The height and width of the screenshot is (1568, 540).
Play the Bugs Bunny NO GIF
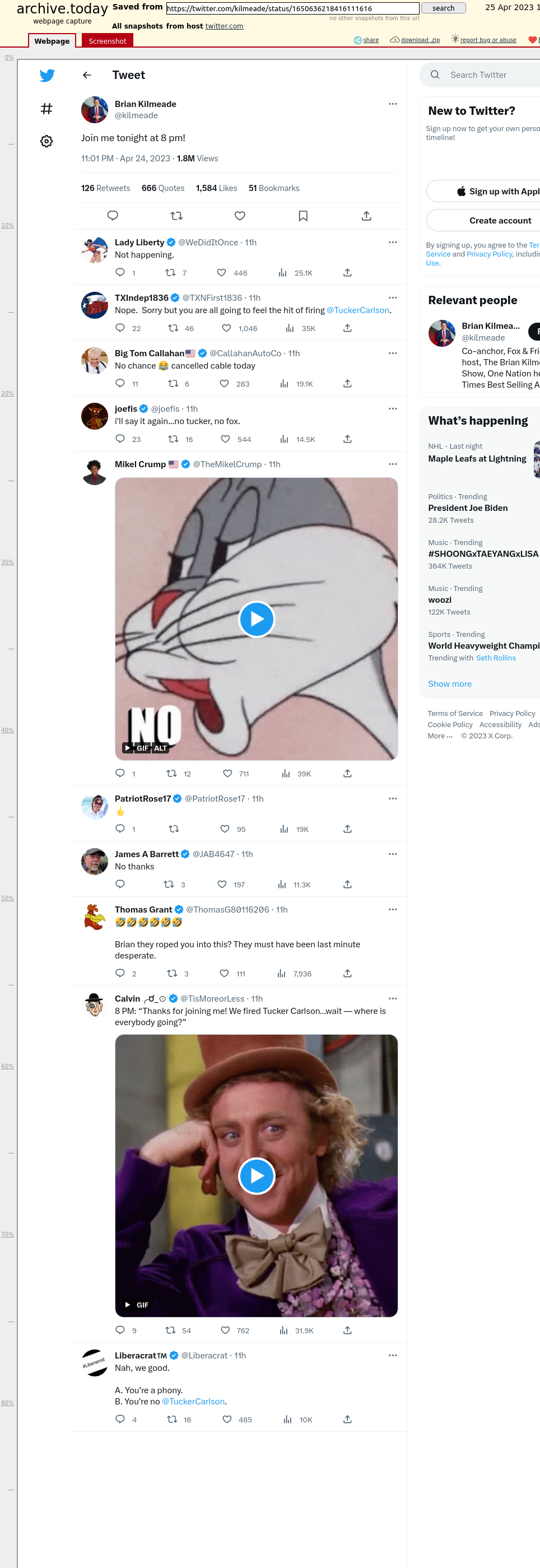[257, 619]
